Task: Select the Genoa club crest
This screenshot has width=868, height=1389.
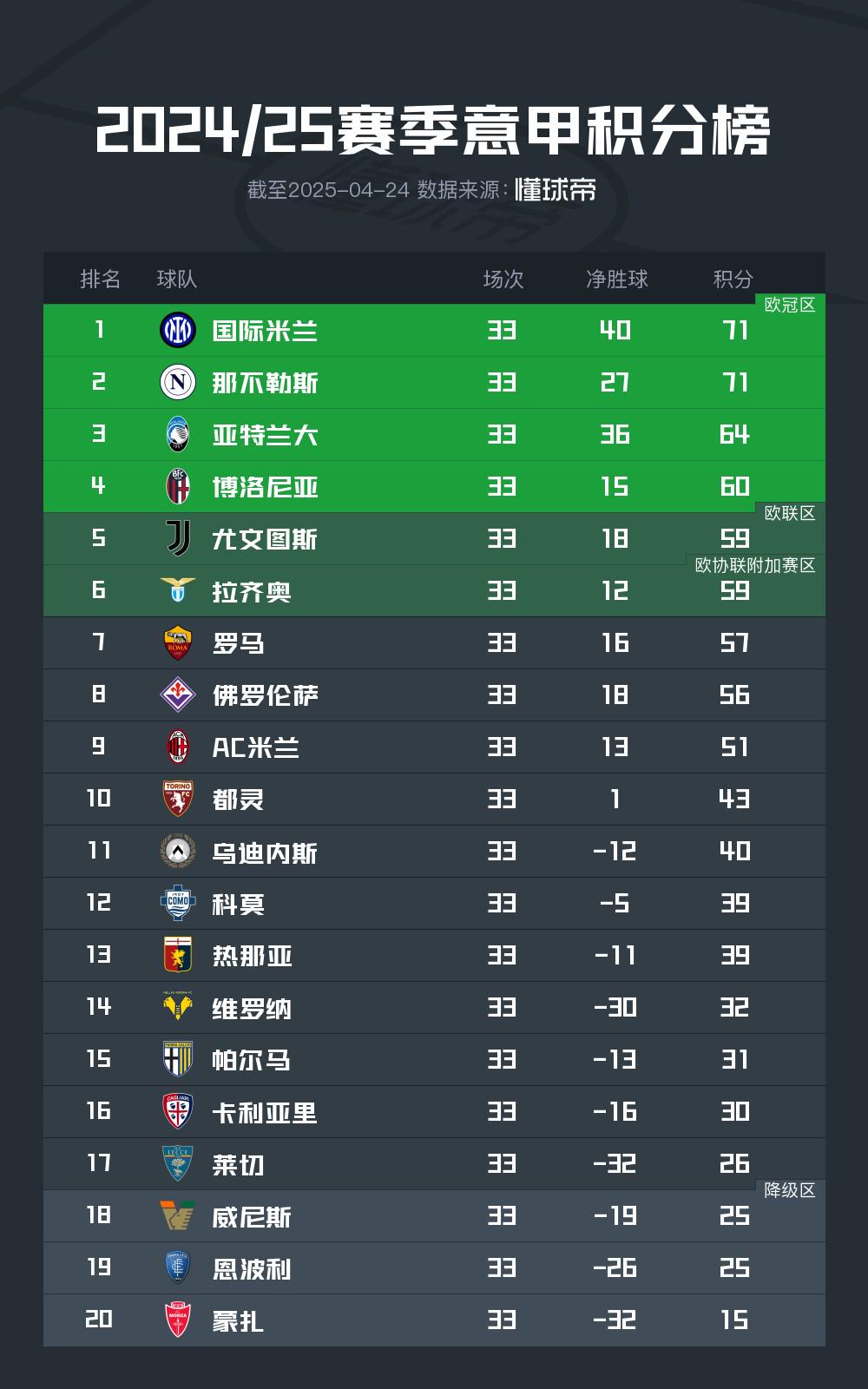Action: click(178, 955)
